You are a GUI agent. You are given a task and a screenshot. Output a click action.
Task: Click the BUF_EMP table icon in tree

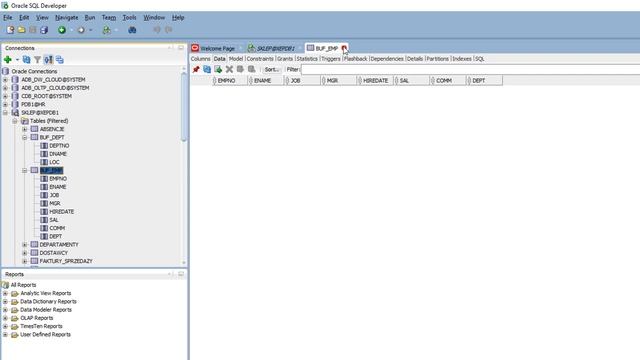(x=34, y=170)
